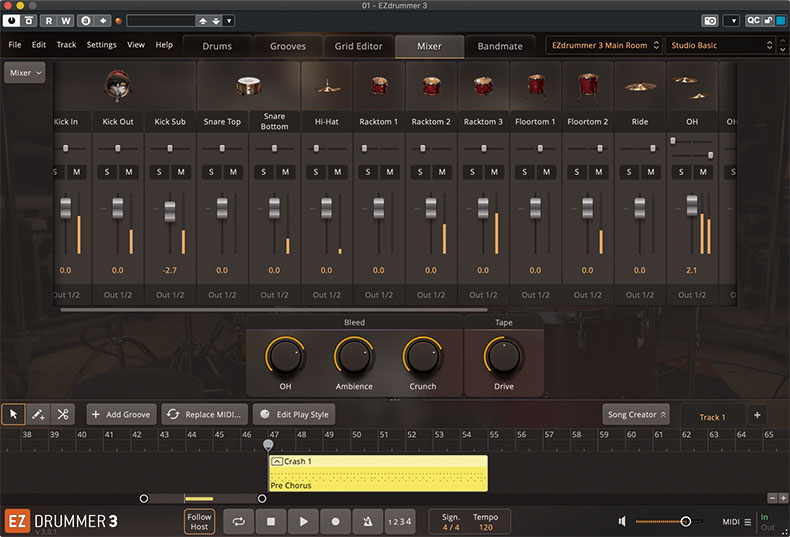790x537 pixels.
Task: Mute the OH channel
Action: [703, 172]
